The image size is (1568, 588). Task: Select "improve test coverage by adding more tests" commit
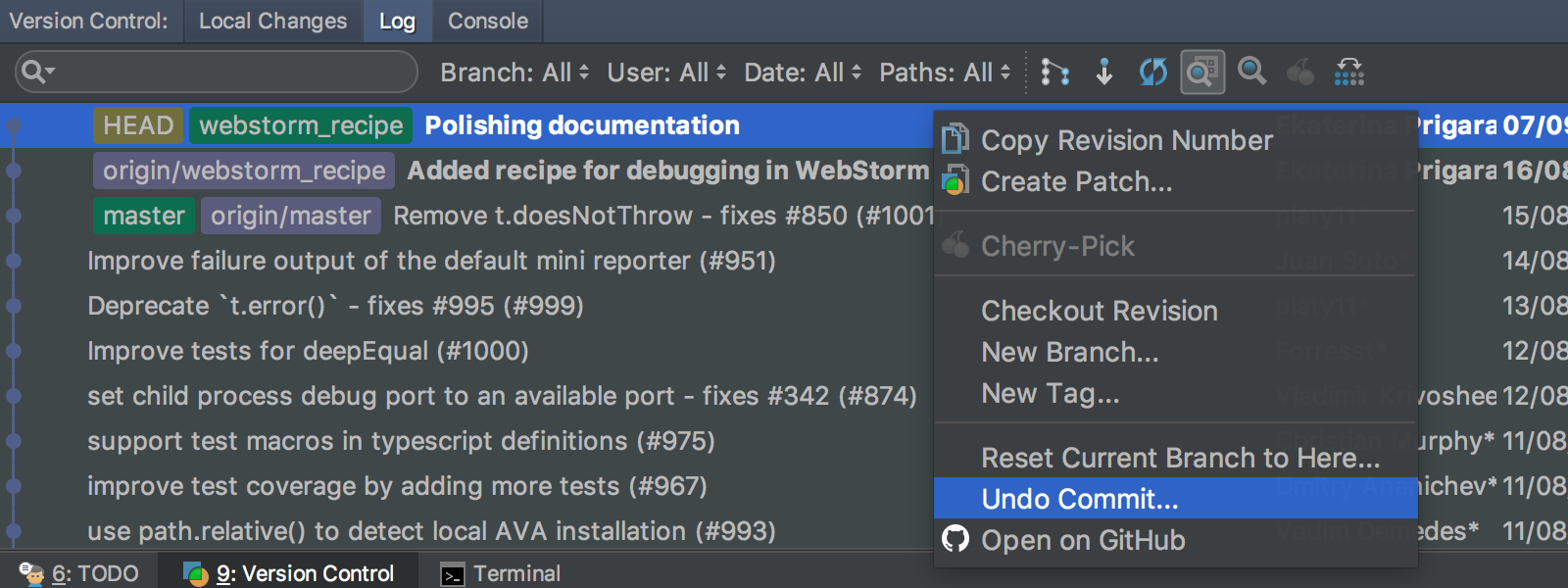tap(397, 486)
